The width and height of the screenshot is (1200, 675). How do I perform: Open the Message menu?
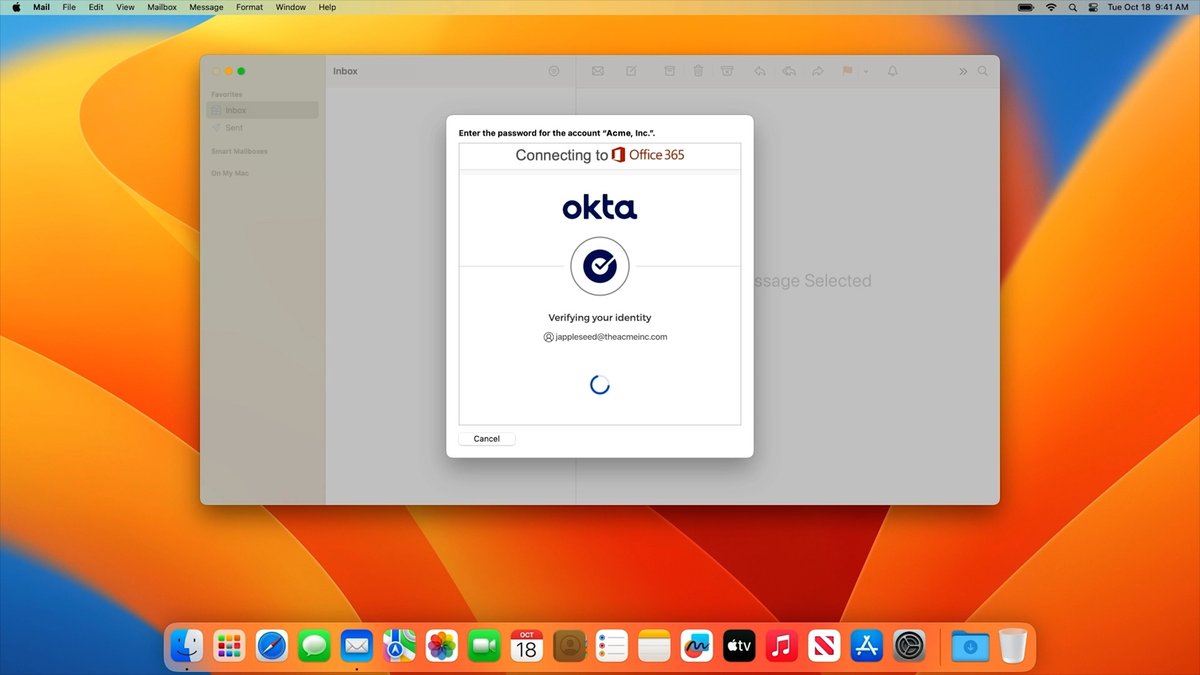point(206,7)
